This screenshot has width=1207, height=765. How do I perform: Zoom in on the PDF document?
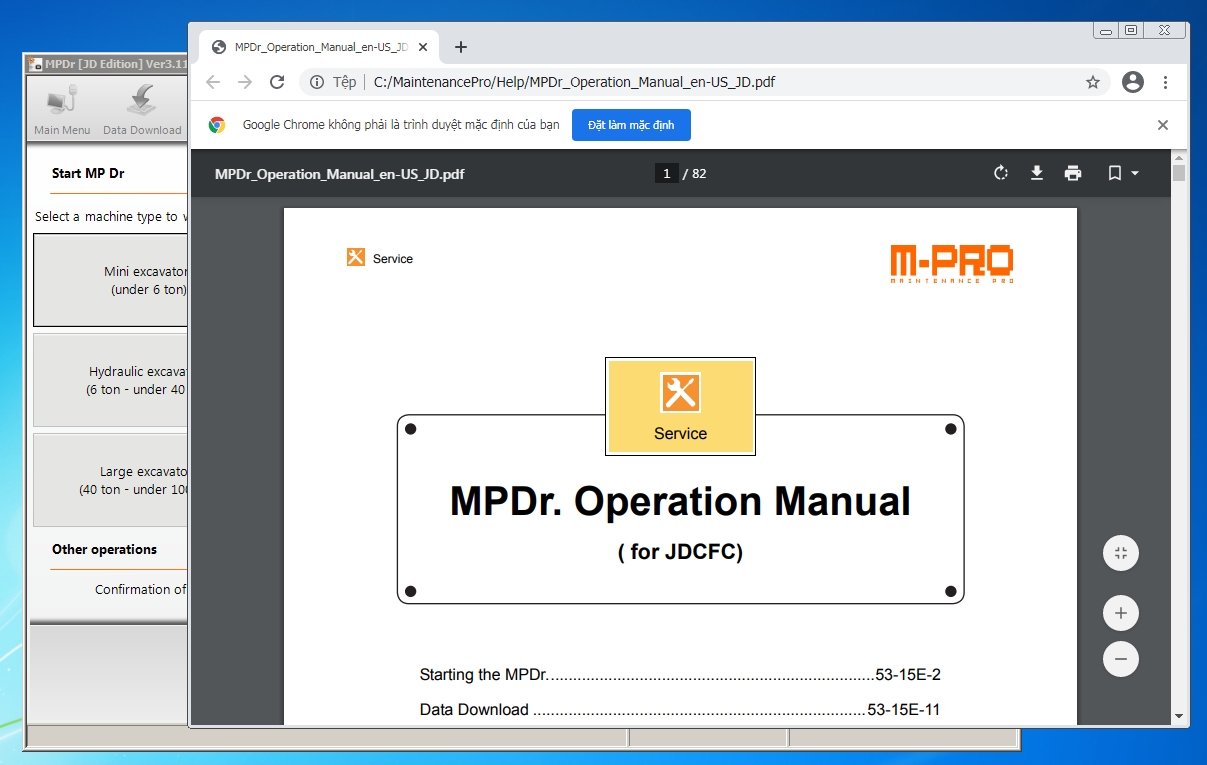1120,613
